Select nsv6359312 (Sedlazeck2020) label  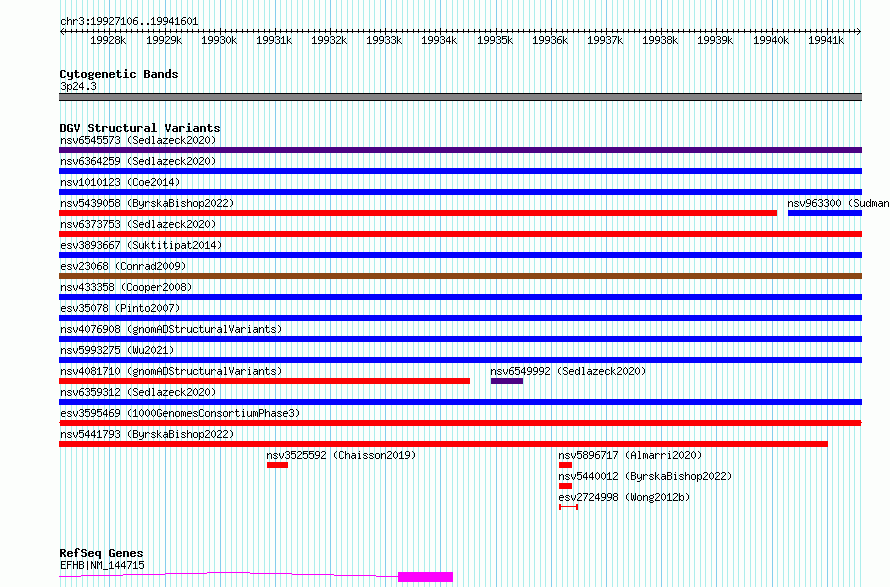(138, 392)
